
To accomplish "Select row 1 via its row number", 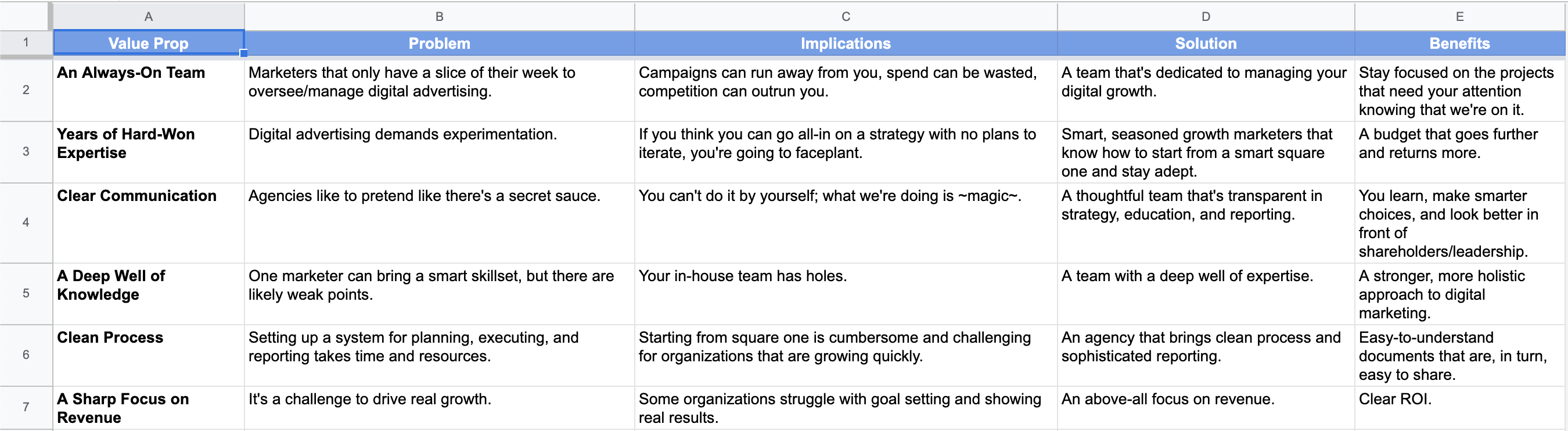I will coord(26,42).
